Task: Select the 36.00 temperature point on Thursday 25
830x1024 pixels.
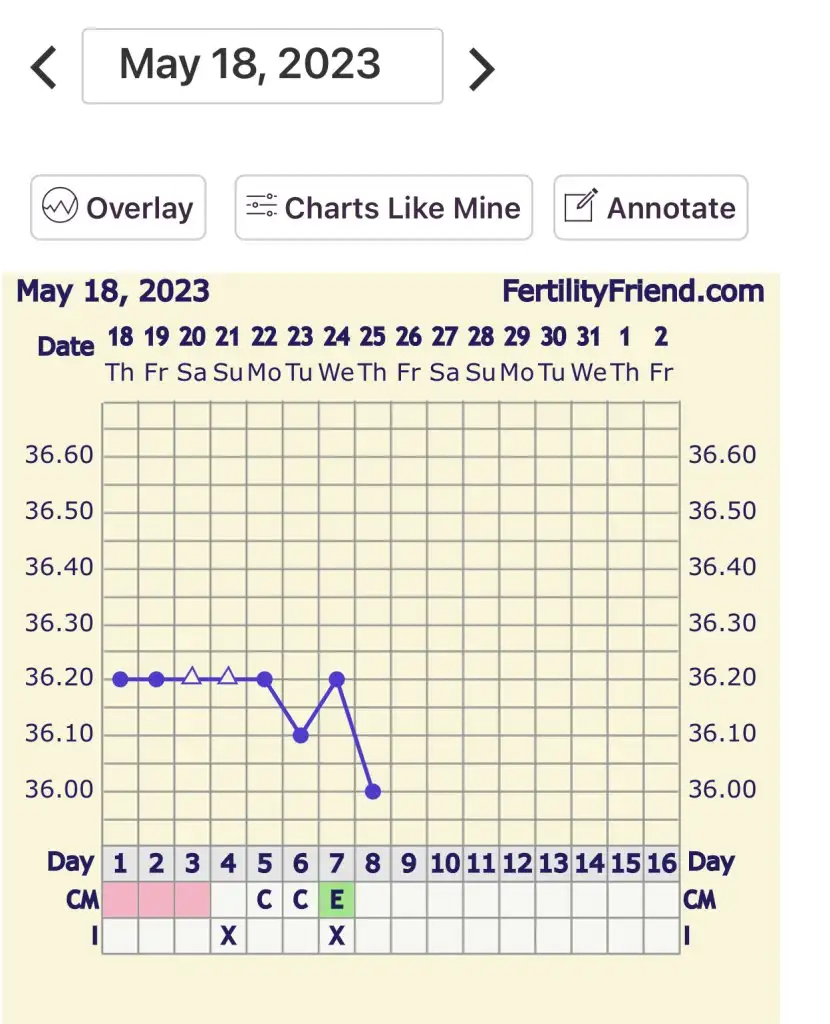Action: [x=373, y=791]
